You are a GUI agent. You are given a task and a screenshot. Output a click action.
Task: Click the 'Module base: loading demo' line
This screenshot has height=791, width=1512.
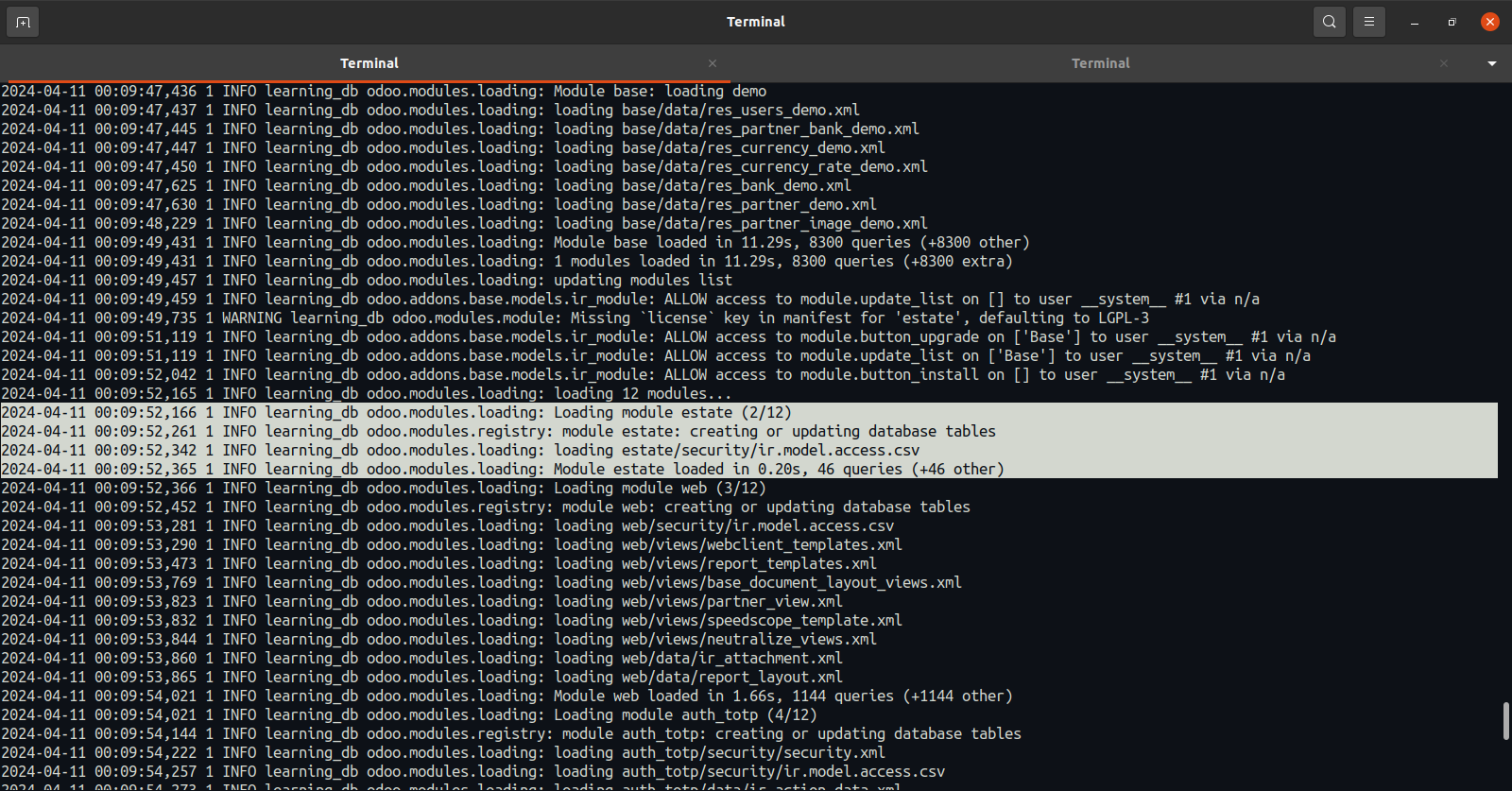[384, 92]
